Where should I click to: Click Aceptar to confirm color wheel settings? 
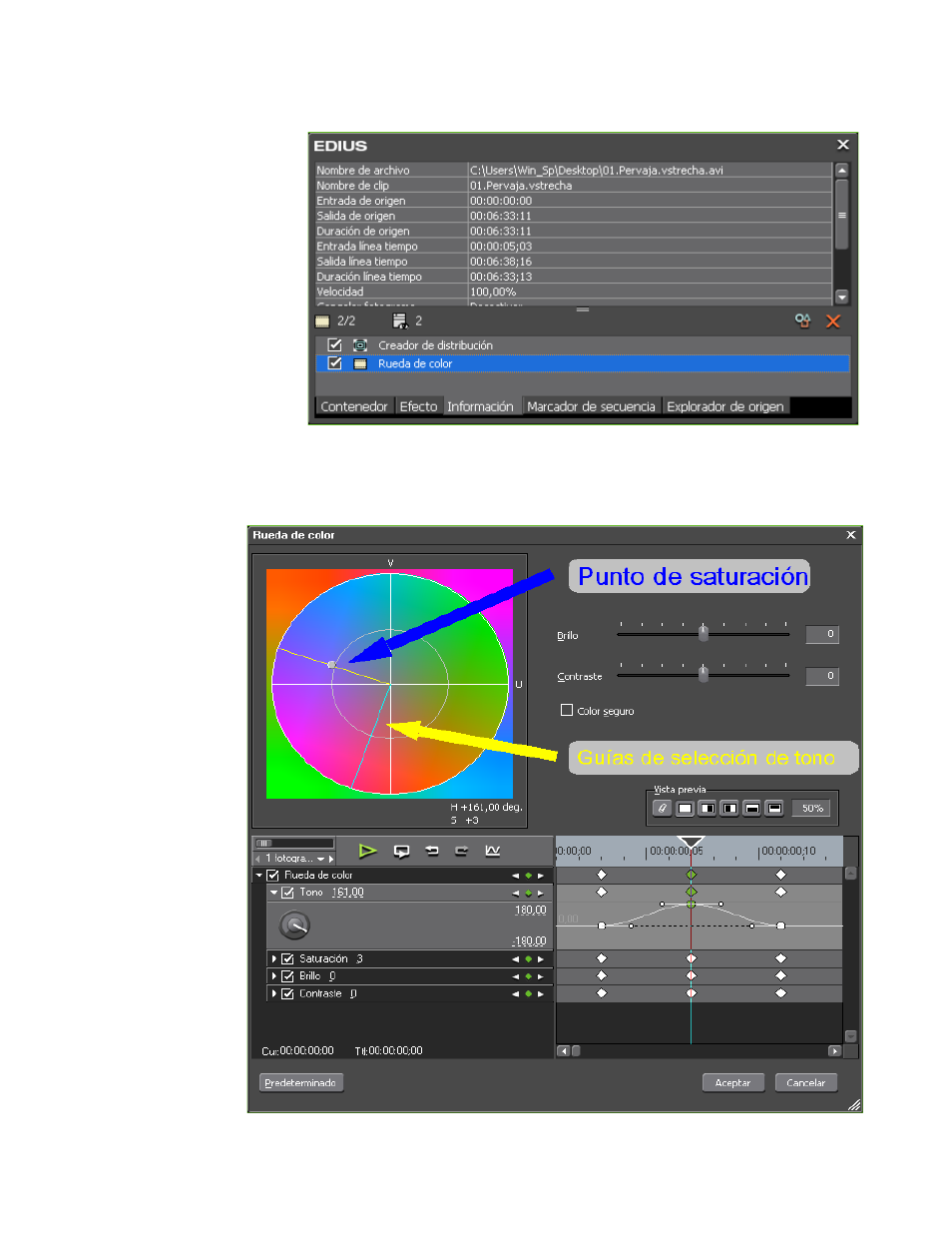click(x=732, y=1082)
